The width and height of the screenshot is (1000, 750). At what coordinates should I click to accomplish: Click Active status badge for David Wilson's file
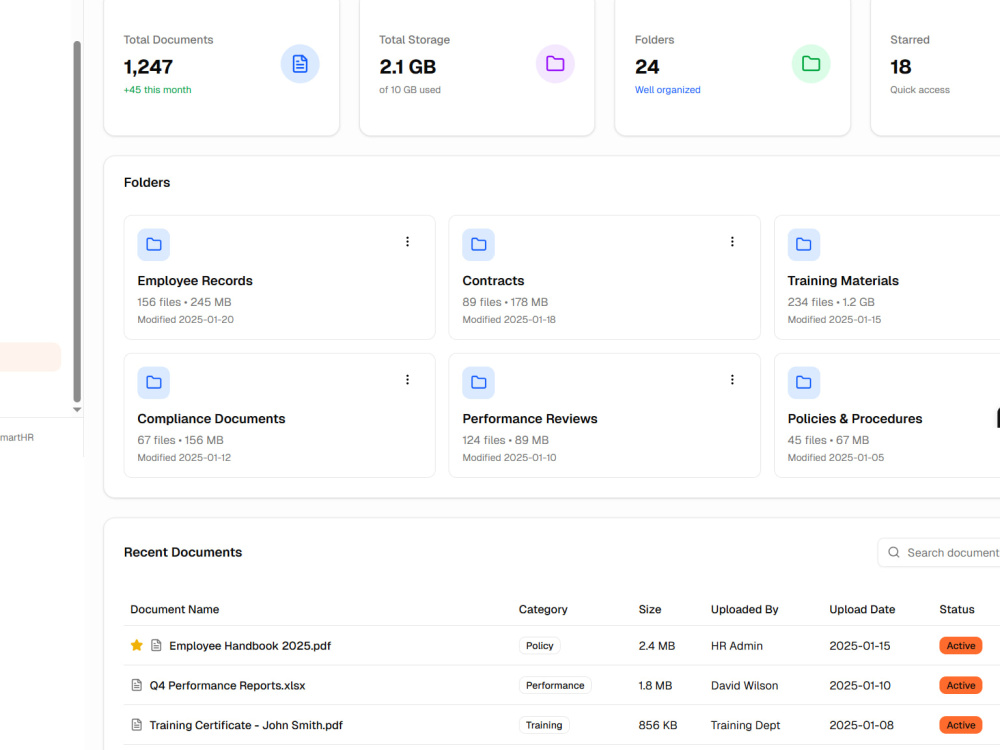coord(960,686)
